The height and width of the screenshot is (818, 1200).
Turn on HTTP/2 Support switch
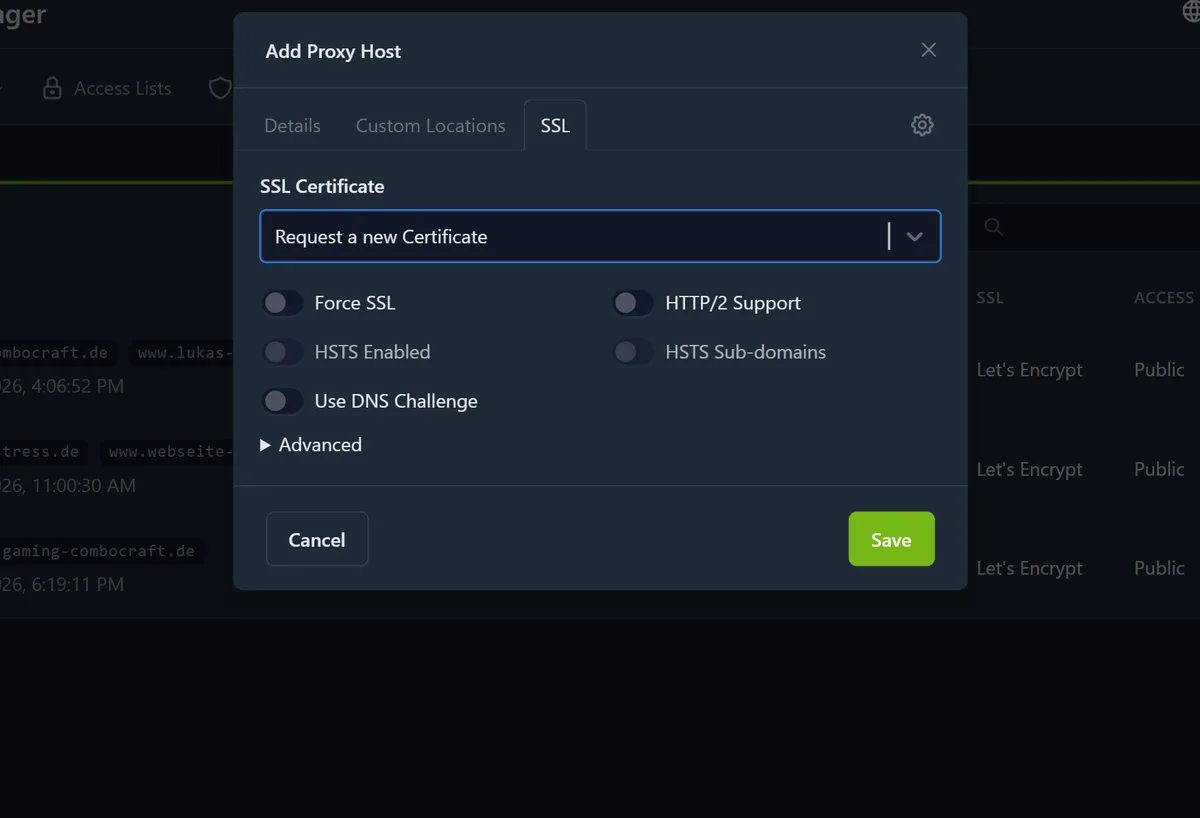pyautogui.click(x=633, y=303)
